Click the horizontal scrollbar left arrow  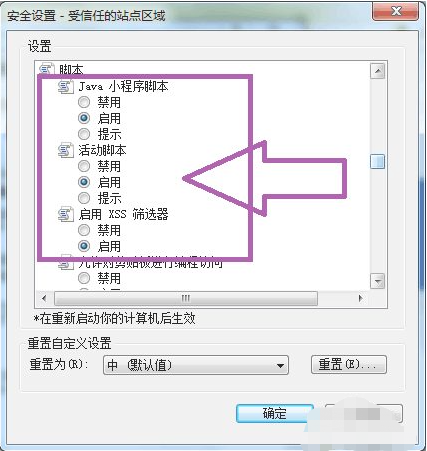44,298
